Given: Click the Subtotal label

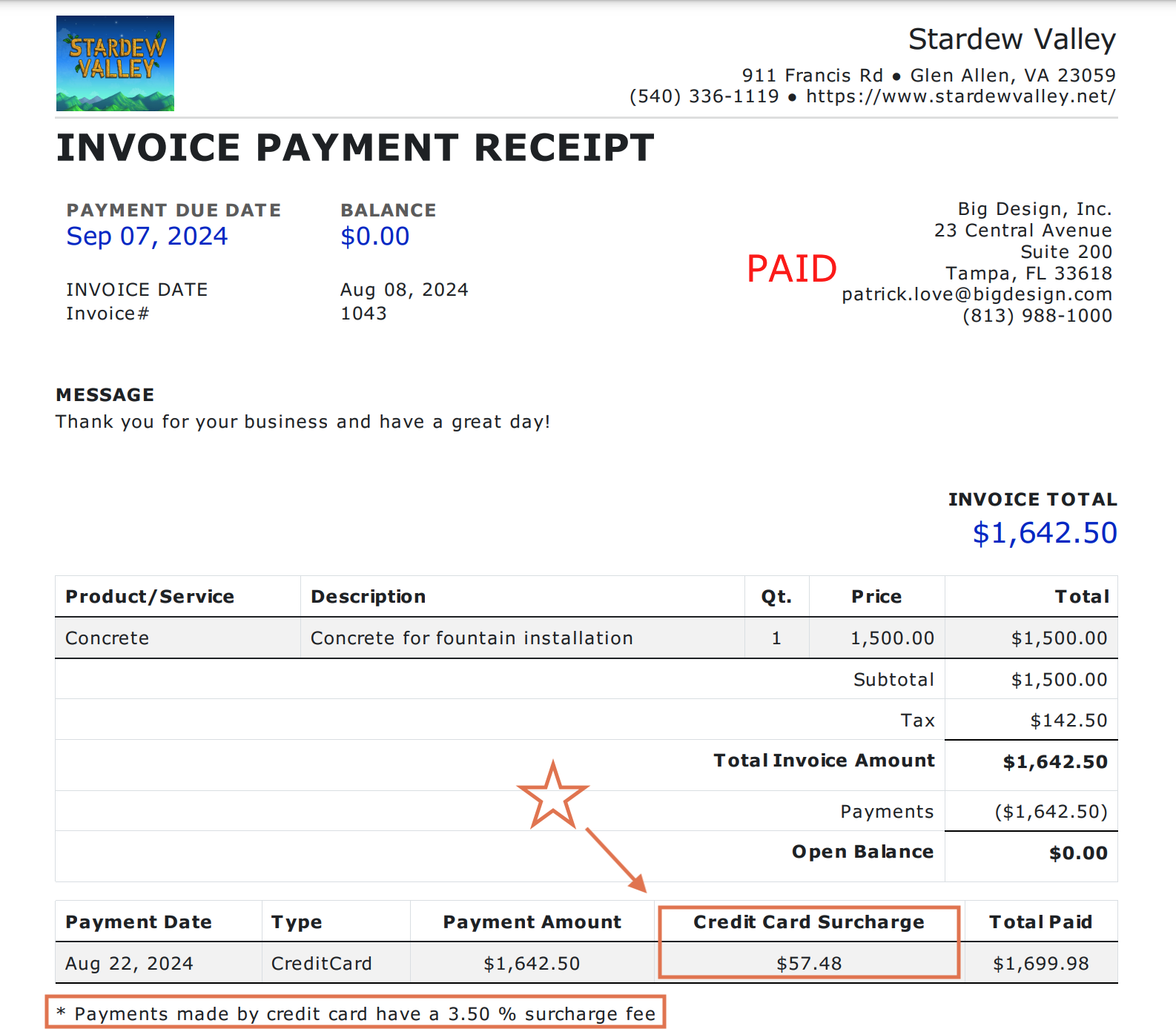Looking at the screenshot, I should [893, 680].
